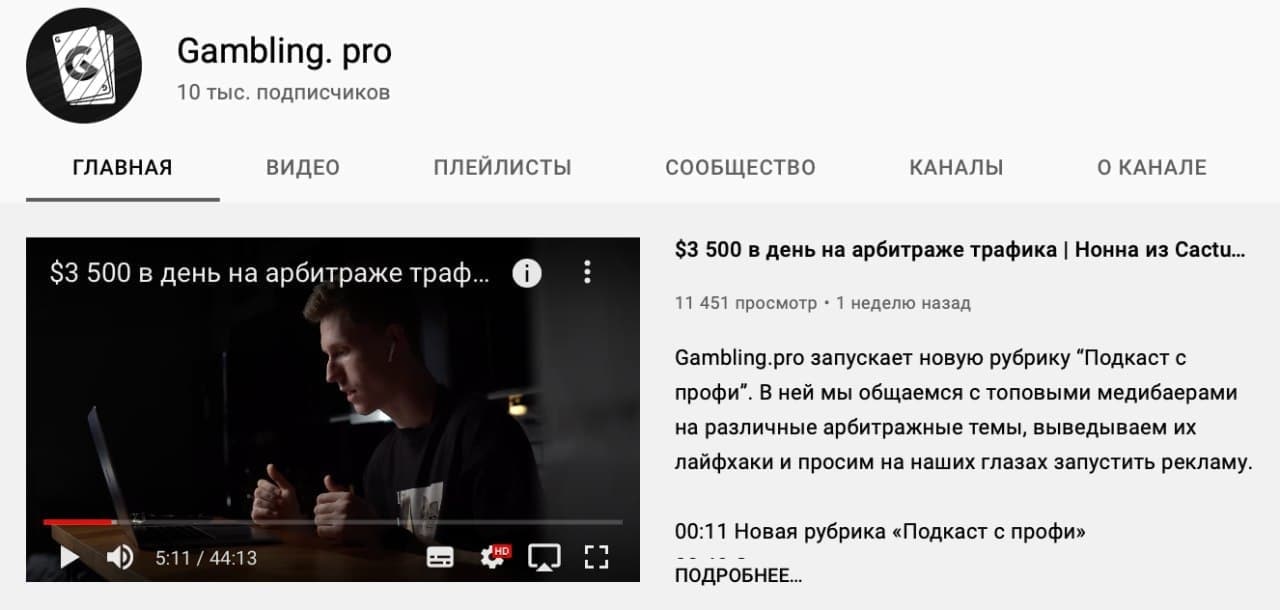This screenshot has width=1280, height=610.
Task: Expand the description with ПОДРОБНЕЕ
Action: (738, 576)
